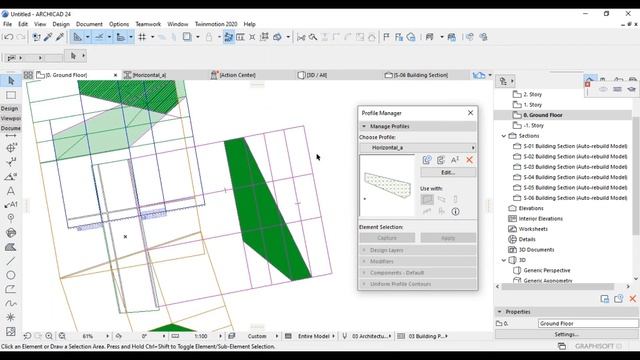Click the Design toolbox group header
Viewport: 640px width, 360px height.
click(x=10, y=109)
